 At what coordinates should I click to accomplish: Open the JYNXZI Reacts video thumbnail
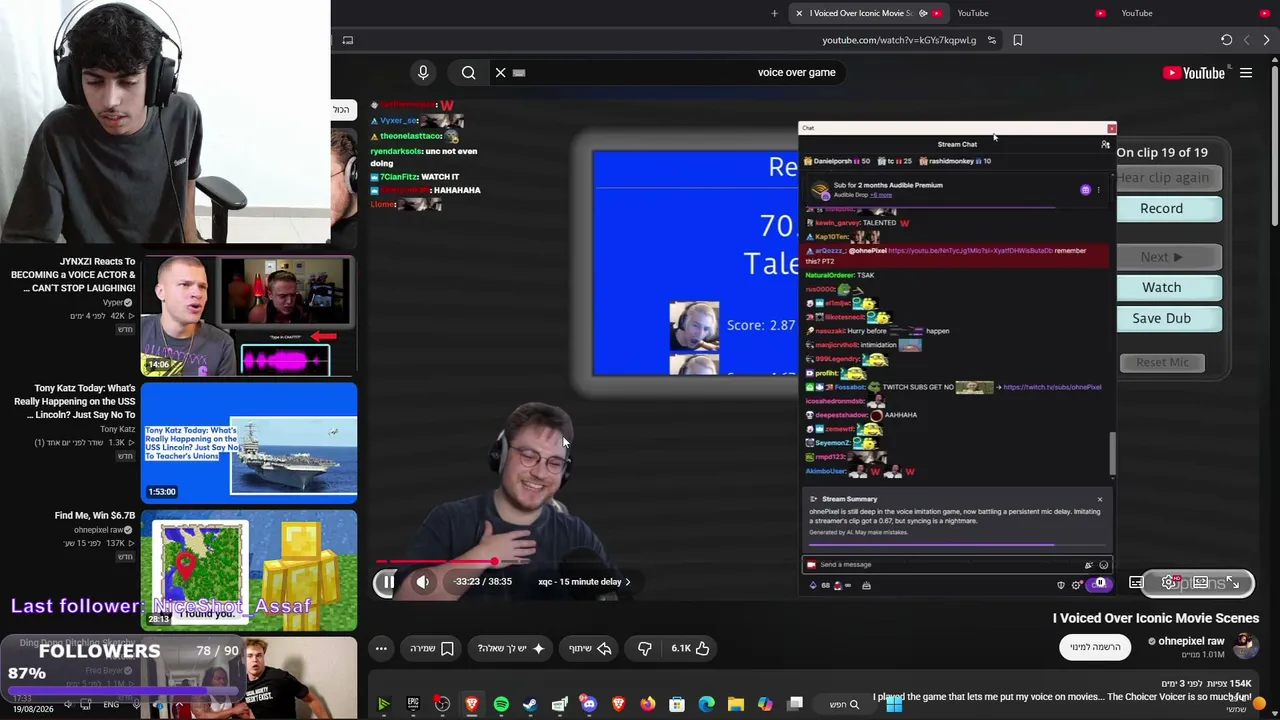(249, 316)
